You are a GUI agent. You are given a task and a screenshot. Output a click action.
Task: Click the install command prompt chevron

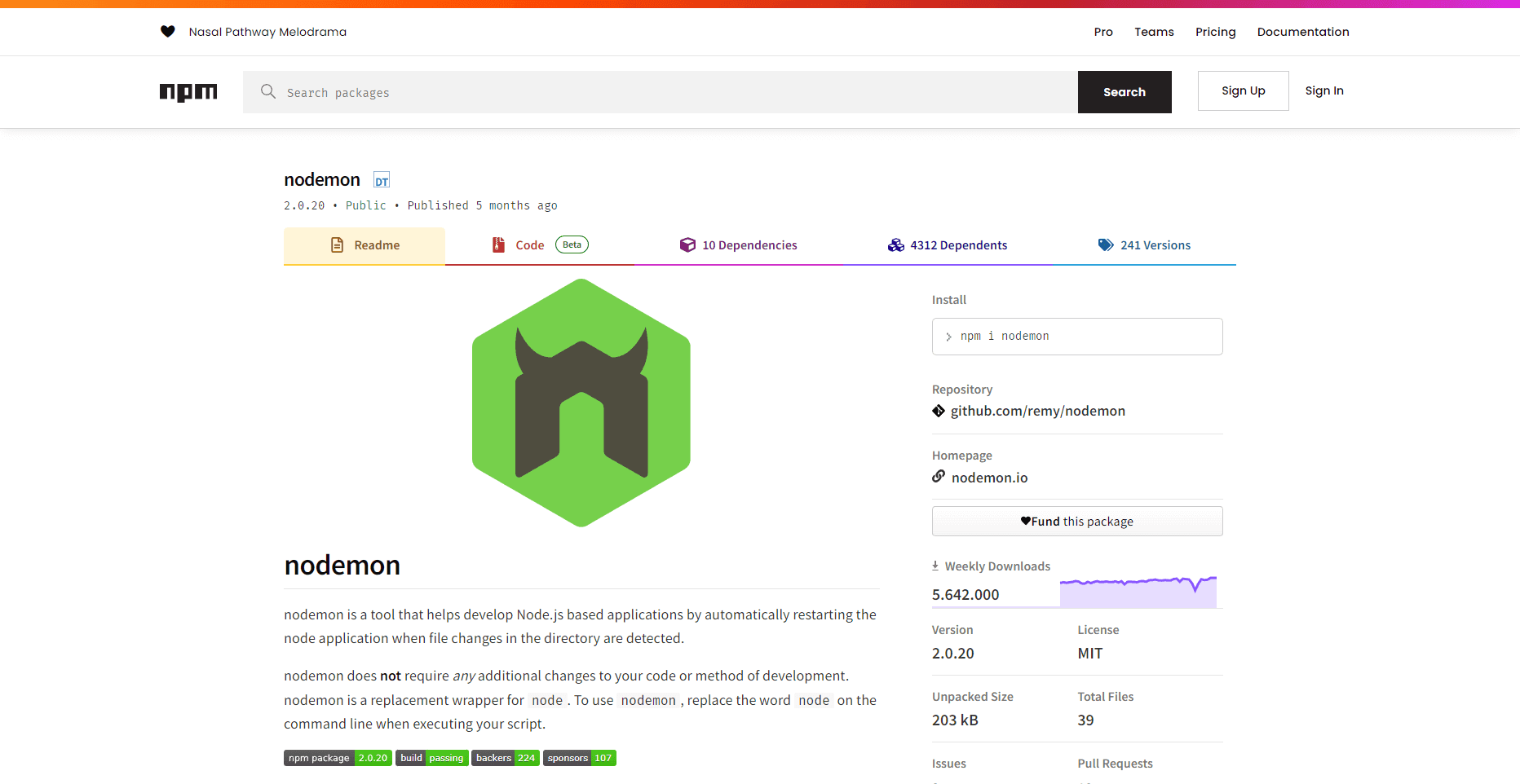(948, 337)
